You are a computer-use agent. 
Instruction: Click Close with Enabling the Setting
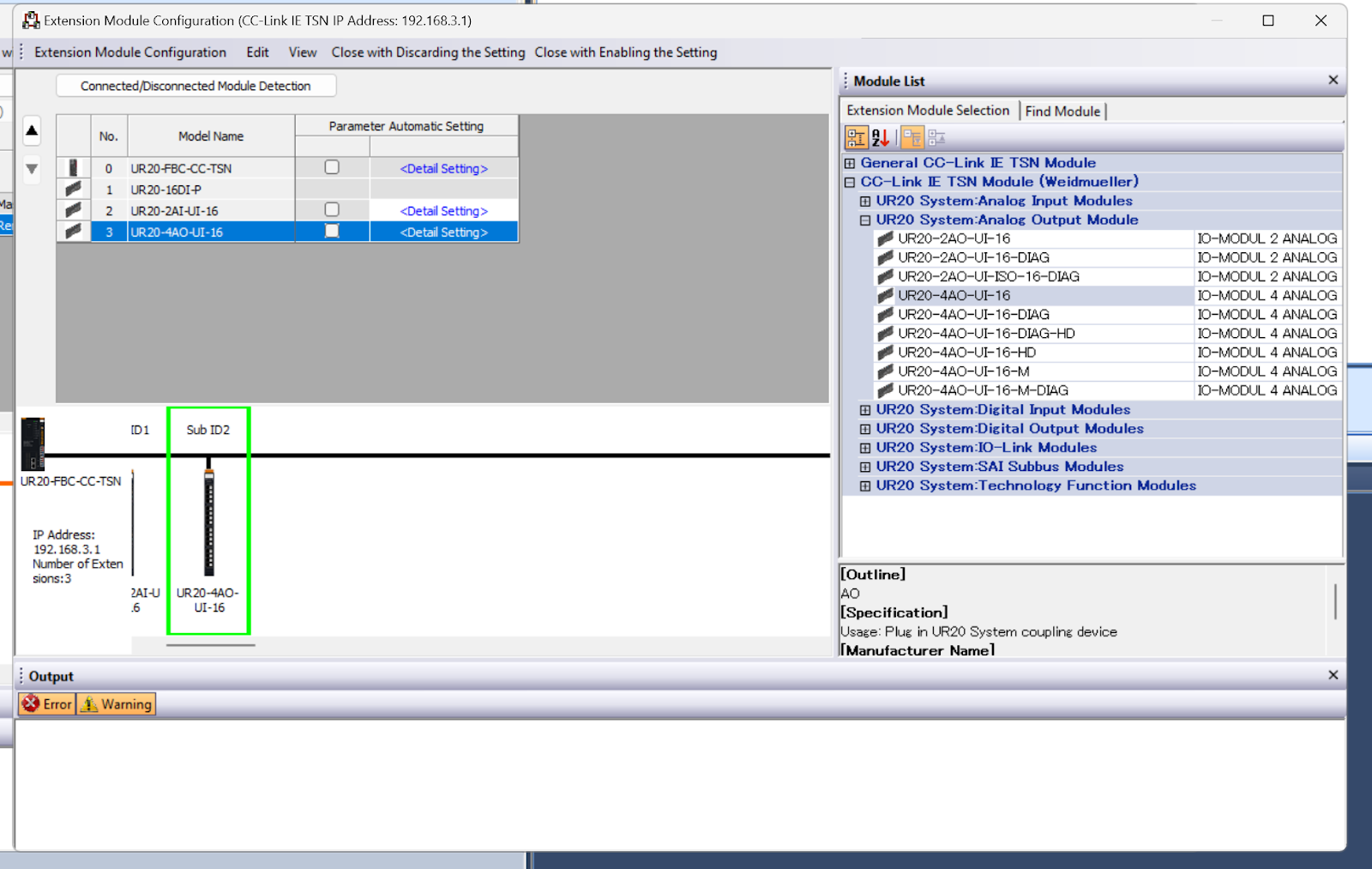coord(626,52)
